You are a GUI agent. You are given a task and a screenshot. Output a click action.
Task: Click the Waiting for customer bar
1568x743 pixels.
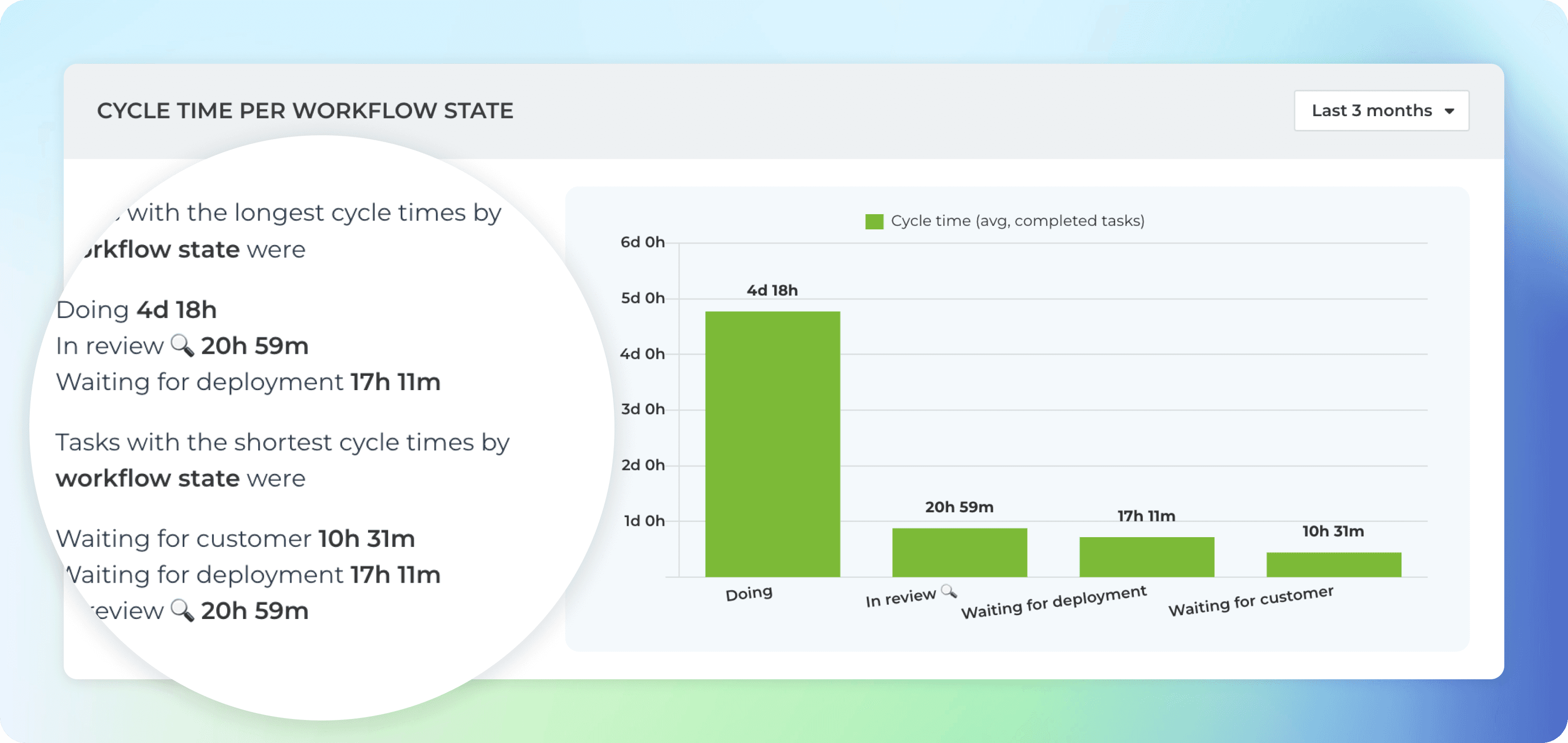[x=1334, y=565]
